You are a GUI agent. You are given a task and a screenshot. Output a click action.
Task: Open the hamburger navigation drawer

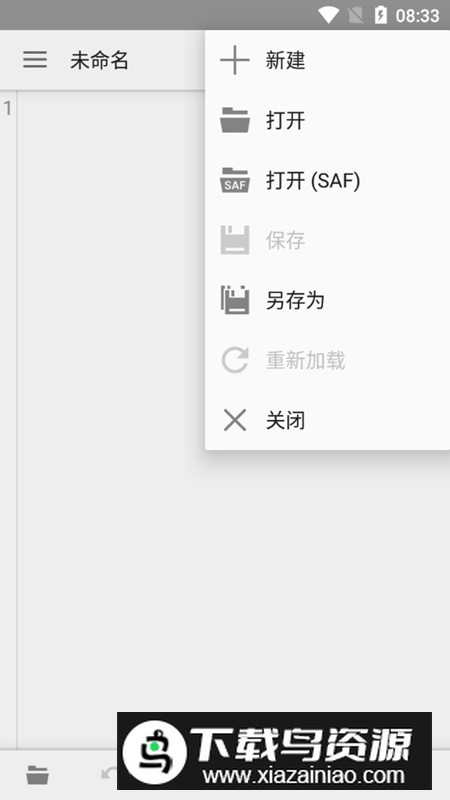click(x=35, y=60)
